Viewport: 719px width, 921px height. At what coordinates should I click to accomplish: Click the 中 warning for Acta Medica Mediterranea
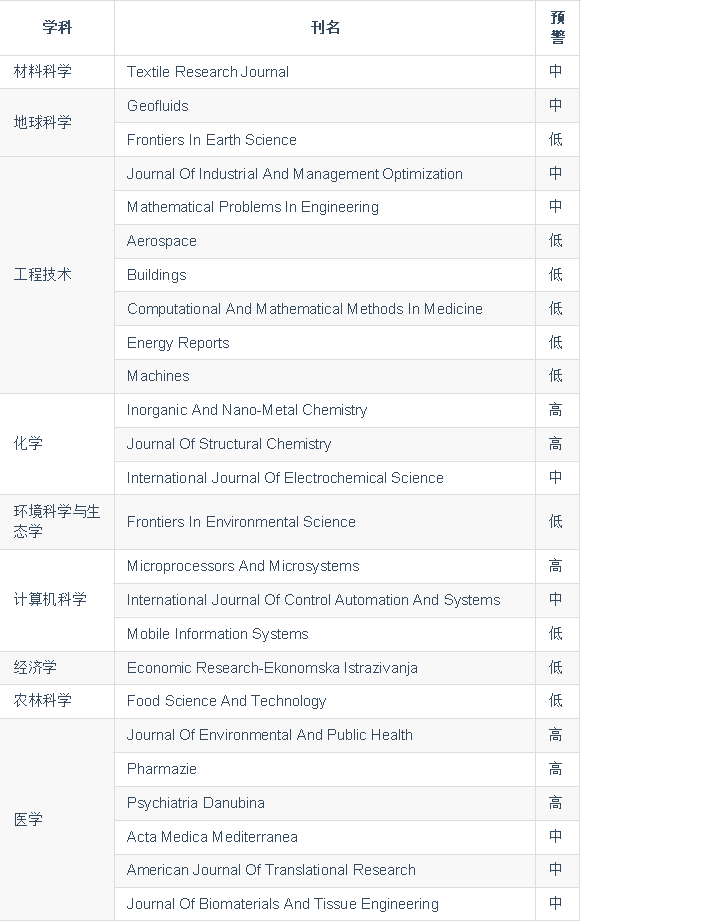(556, 838)
